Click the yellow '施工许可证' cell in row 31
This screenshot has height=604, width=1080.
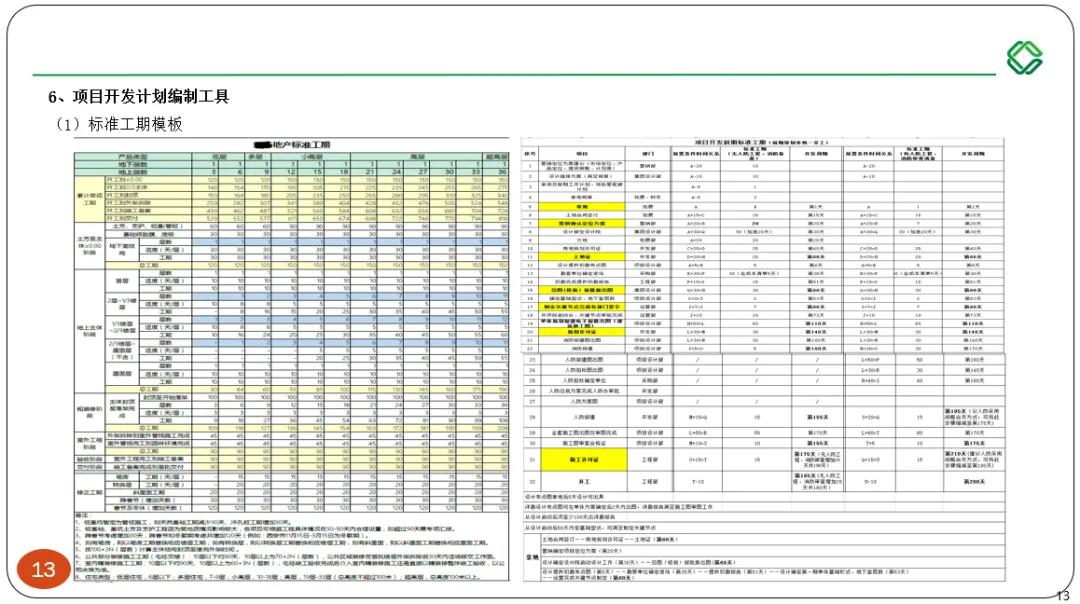583,459
